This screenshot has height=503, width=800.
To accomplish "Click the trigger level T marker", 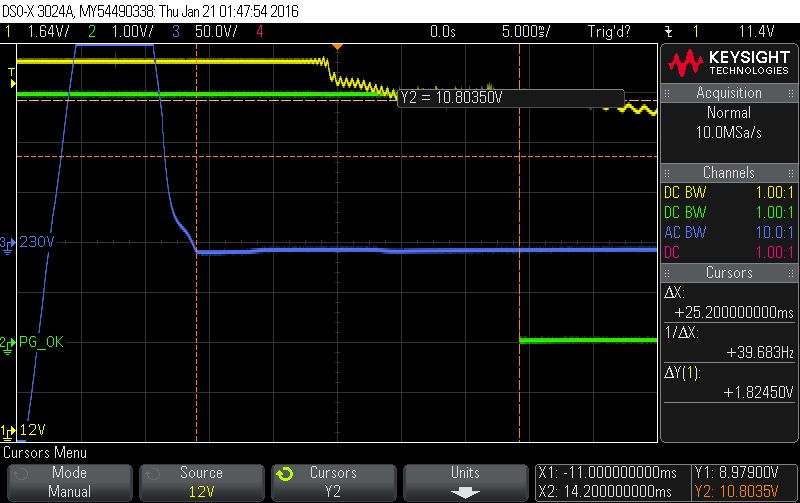I will pos(13,78).
